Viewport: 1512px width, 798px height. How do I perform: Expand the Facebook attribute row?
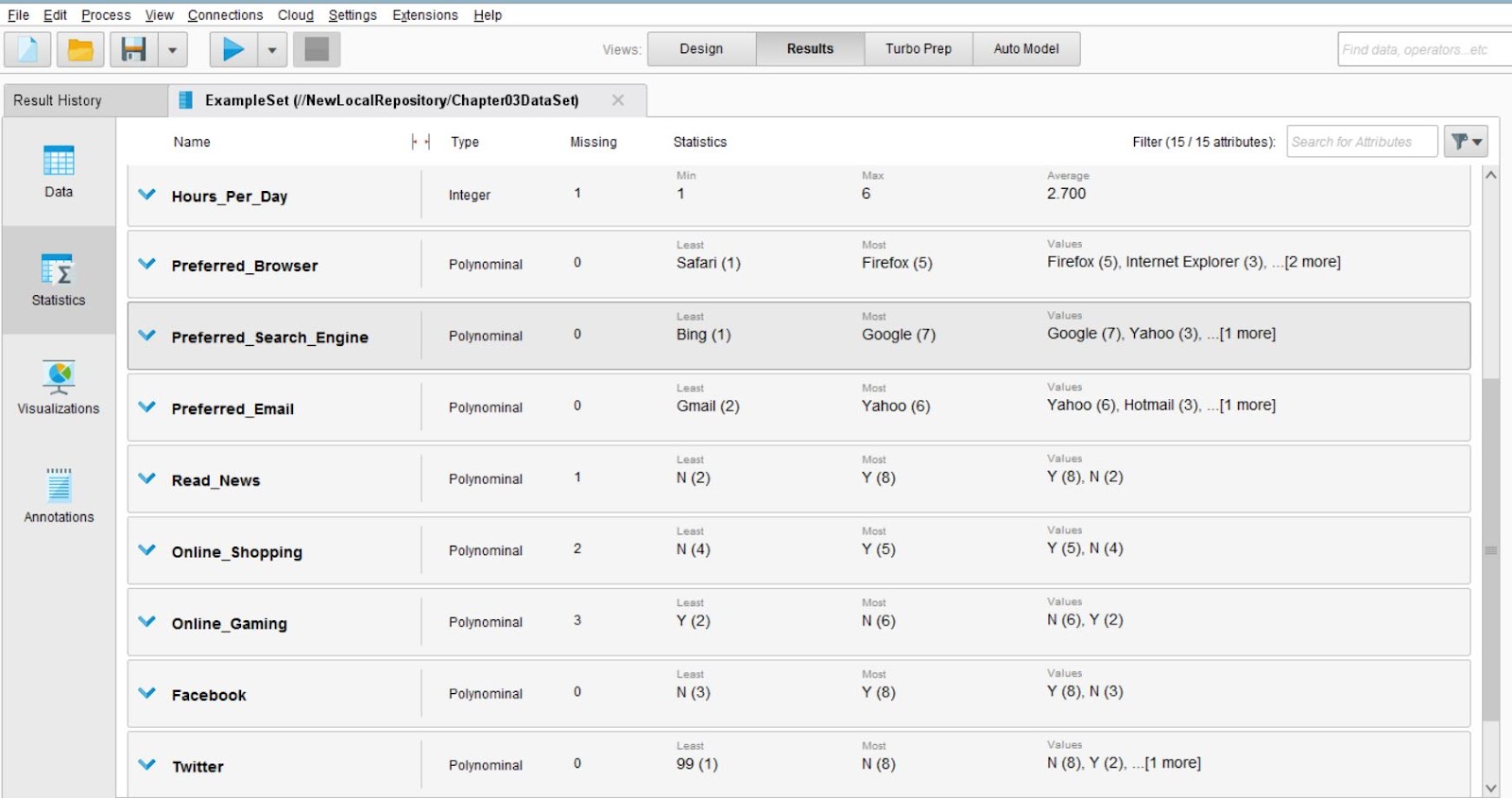(146, 693)
